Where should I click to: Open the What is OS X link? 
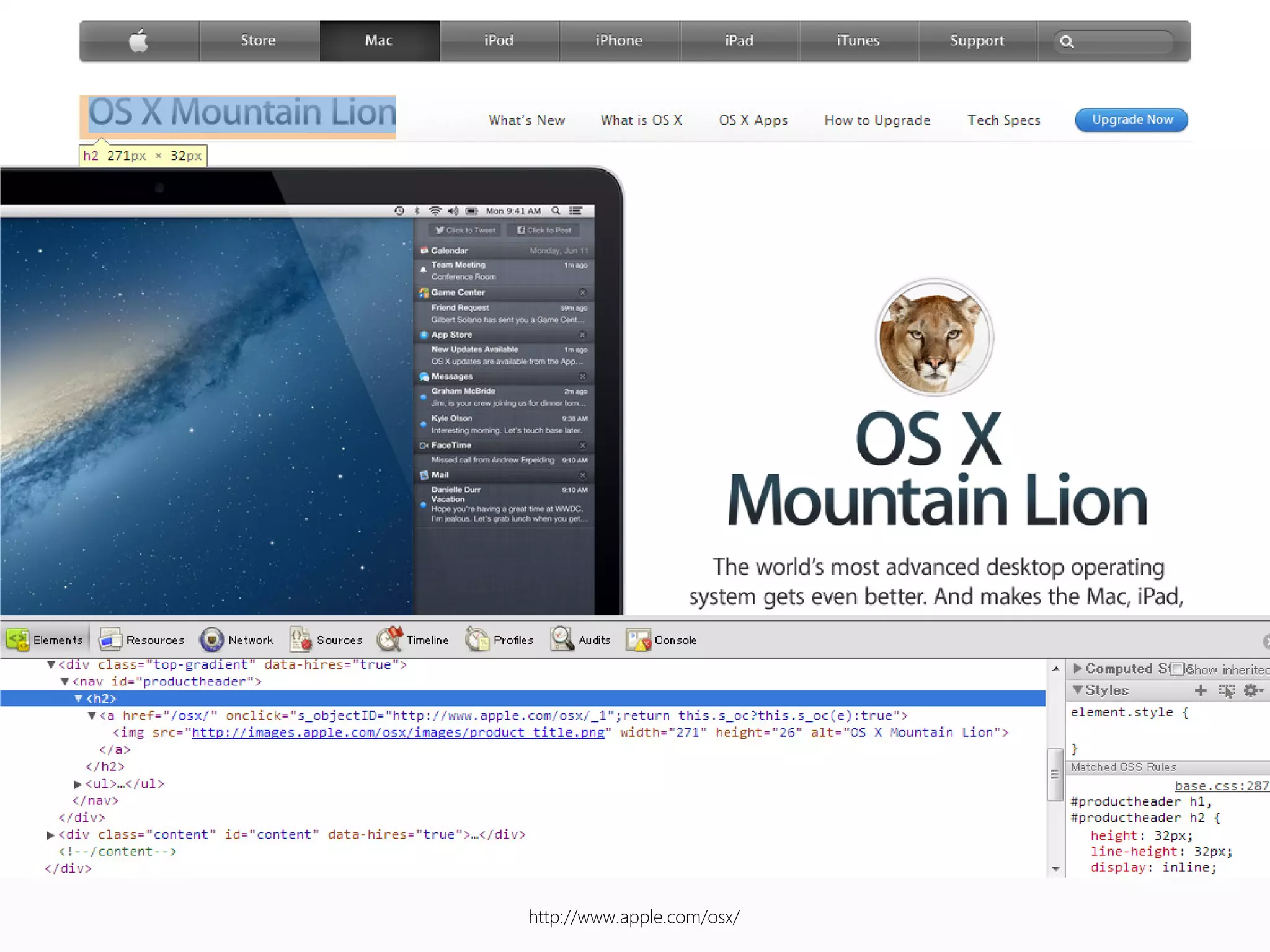pyautogui.click(x=641, y=120)
